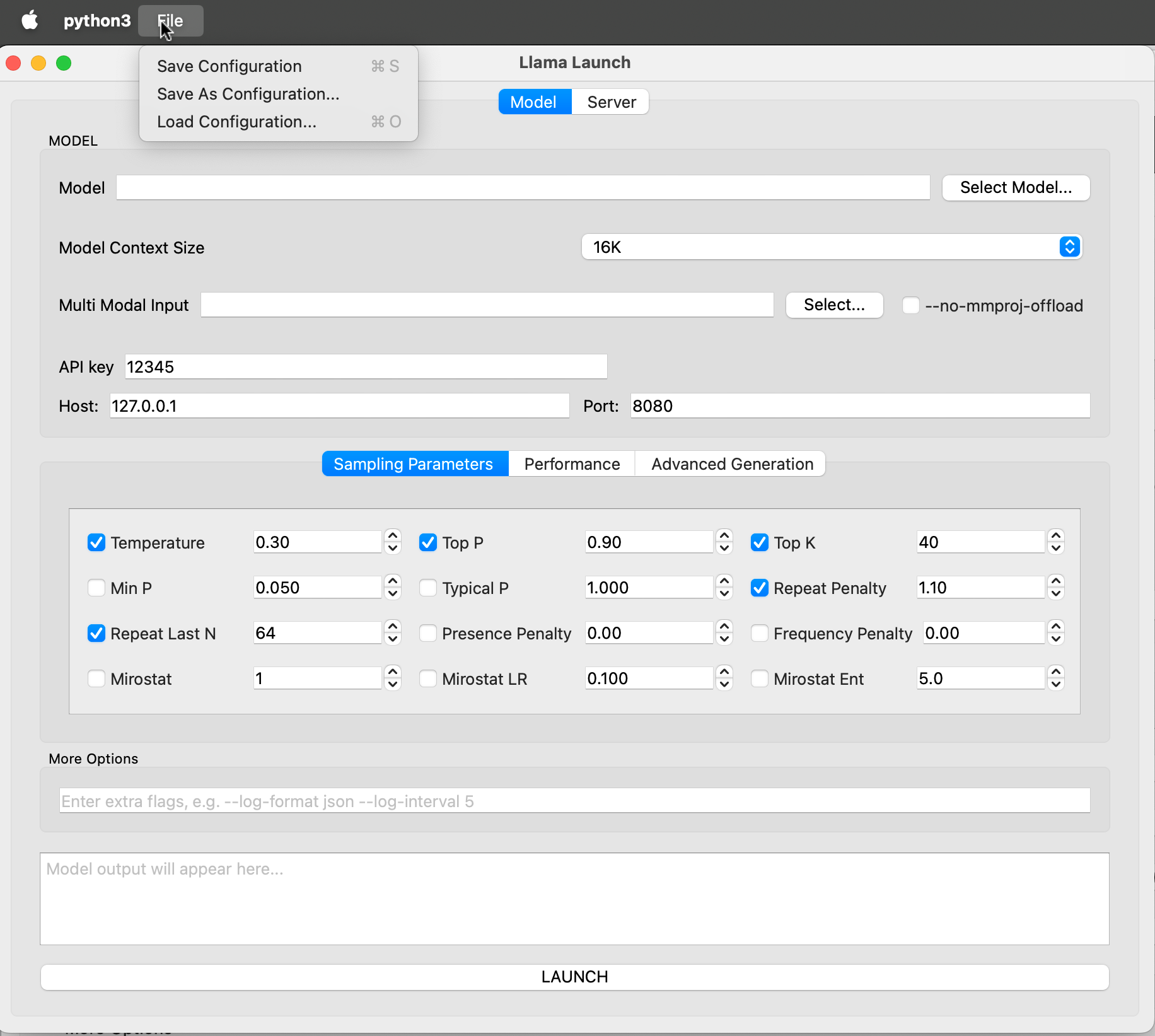
Task: Enable the Min P checkbox
Action: coord(96,588)
